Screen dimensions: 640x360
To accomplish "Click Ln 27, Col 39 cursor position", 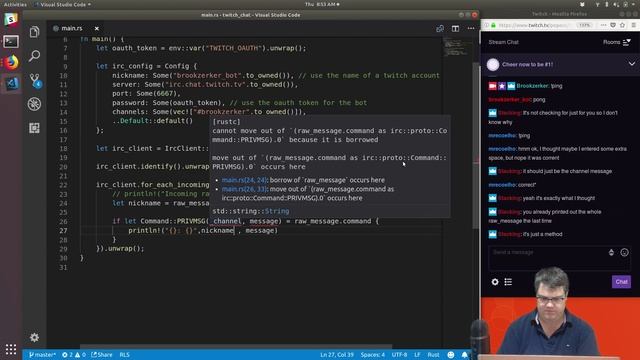I will pos(337,355).
